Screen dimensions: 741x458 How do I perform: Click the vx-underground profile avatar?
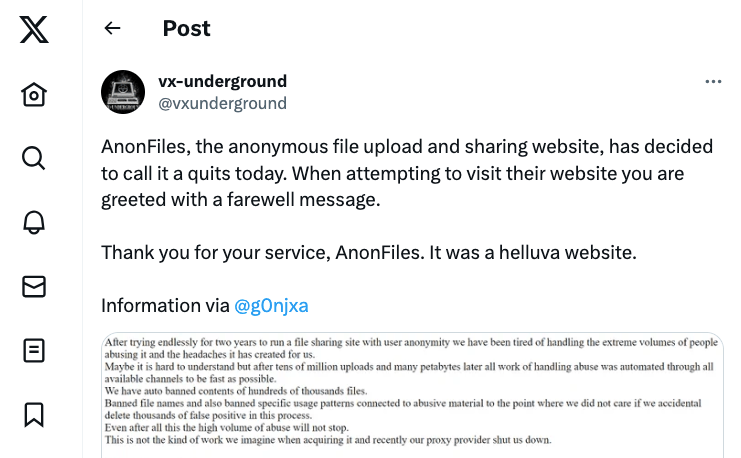125,92
